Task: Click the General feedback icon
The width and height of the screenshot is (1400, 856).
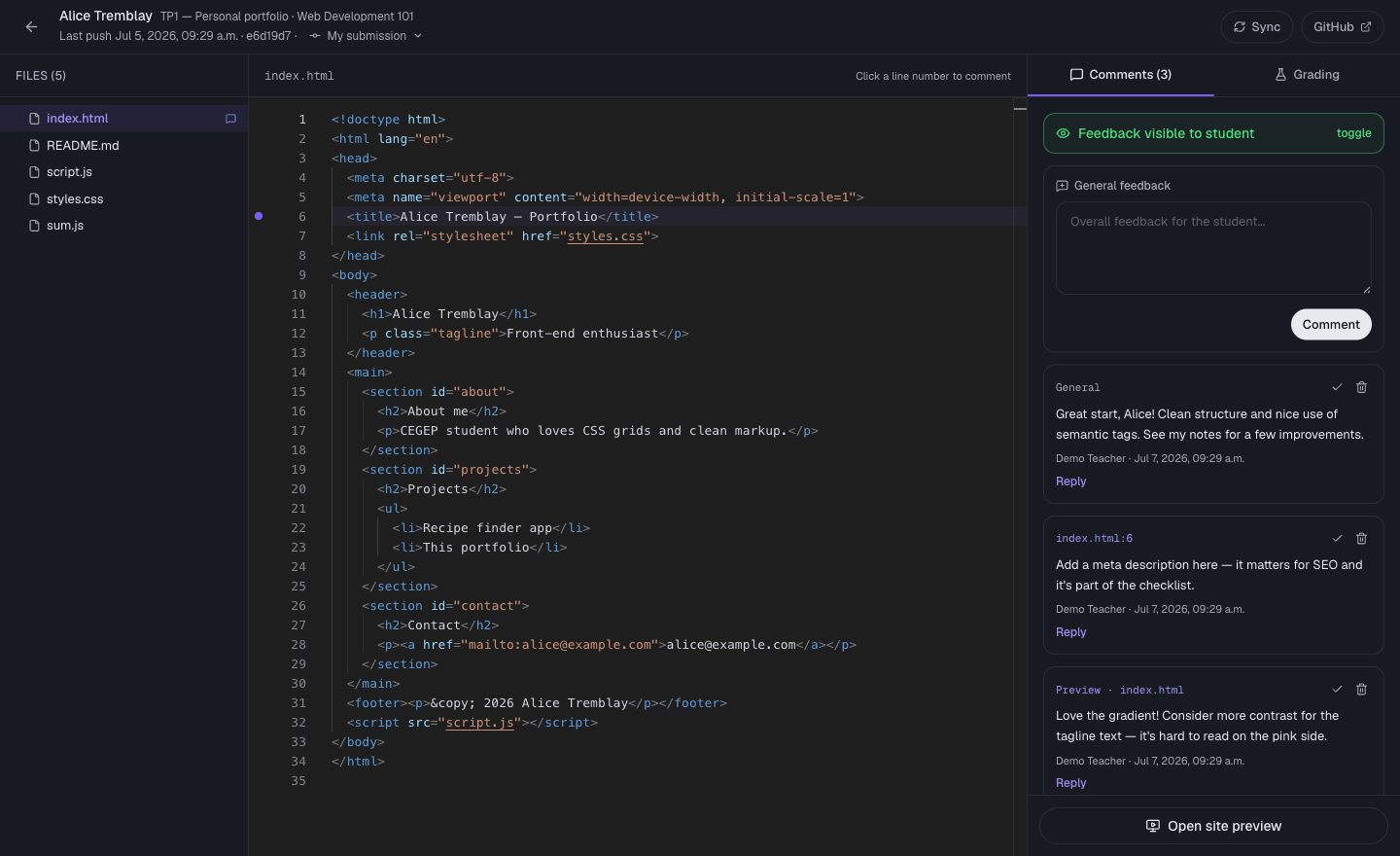Action: (1062, 186)
